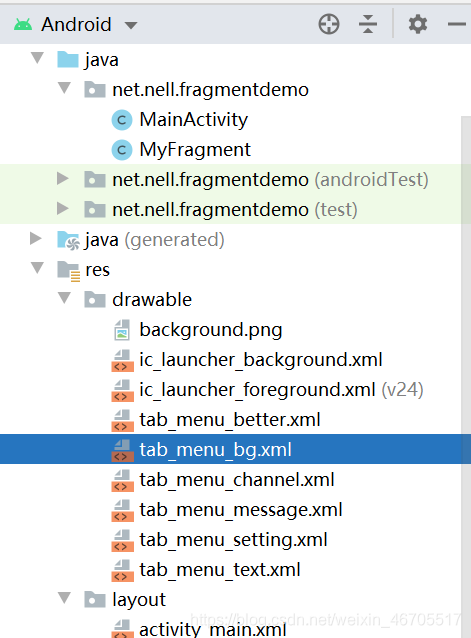The height and width of the screenshot is (638, 471).
Task: Click the MainActivity class icon
Action: pyautogui.click(x=122, y=120)
